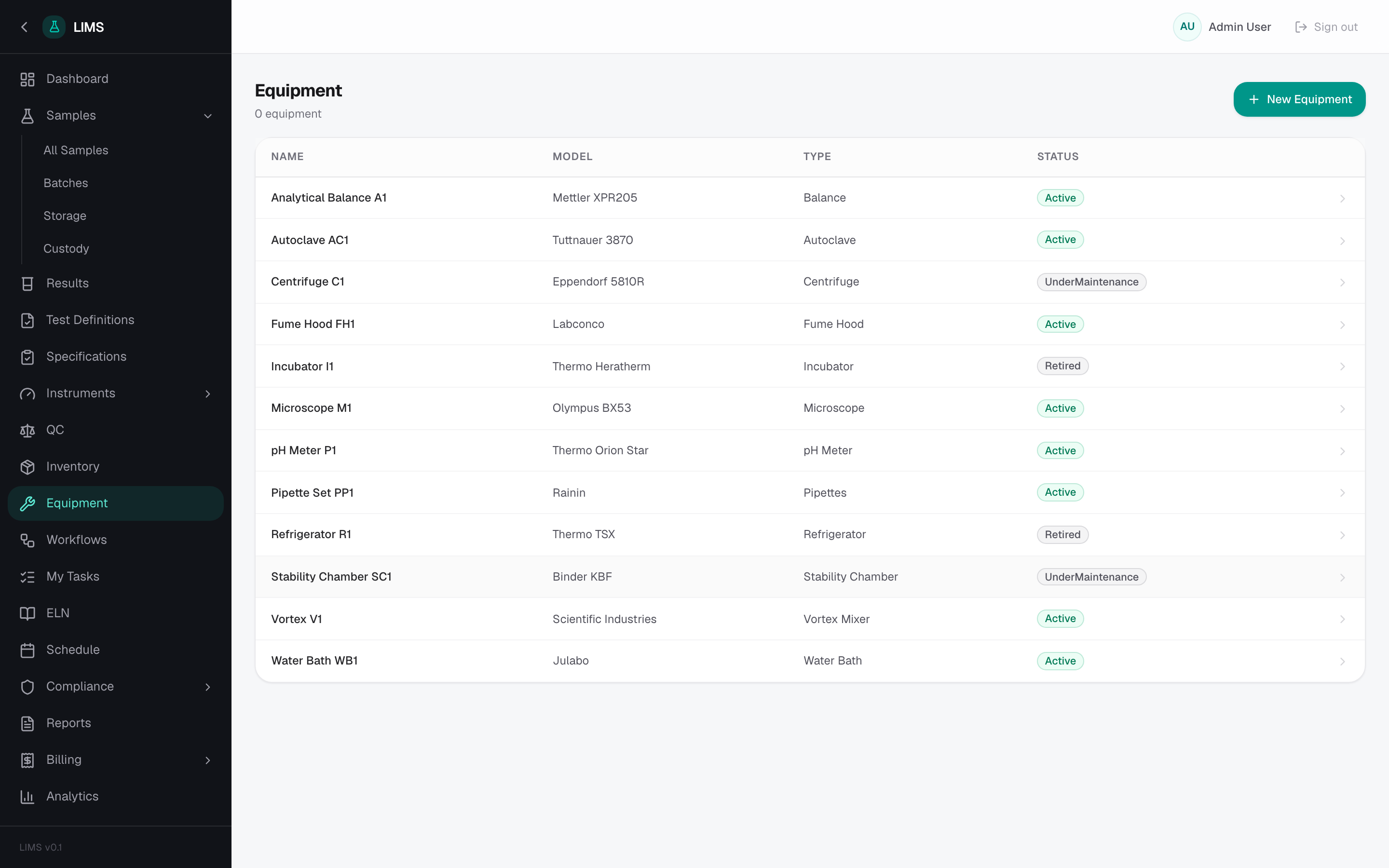Click the Specifications clipboard icon
The height and width of the screenshot is (868, 1389).
coord(27,357)
